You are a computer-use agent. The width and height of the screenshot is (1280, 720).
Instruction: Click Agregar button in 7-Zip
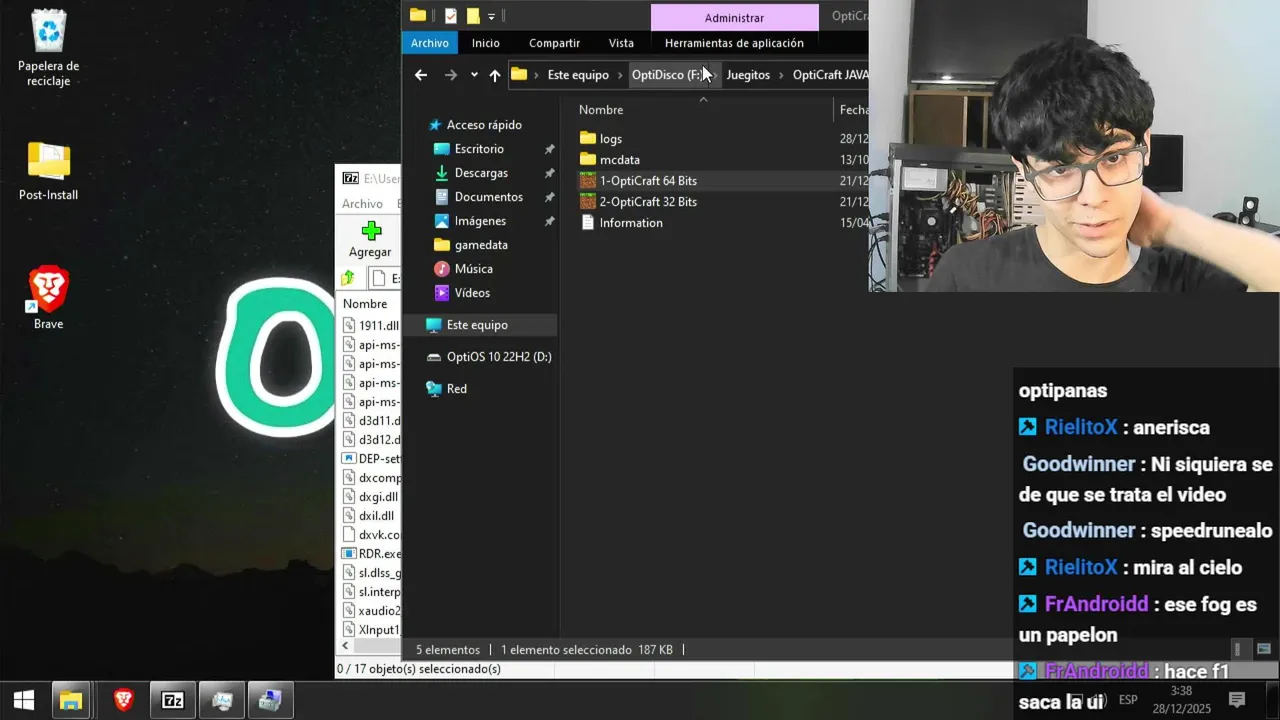click(x=370, y=241)
